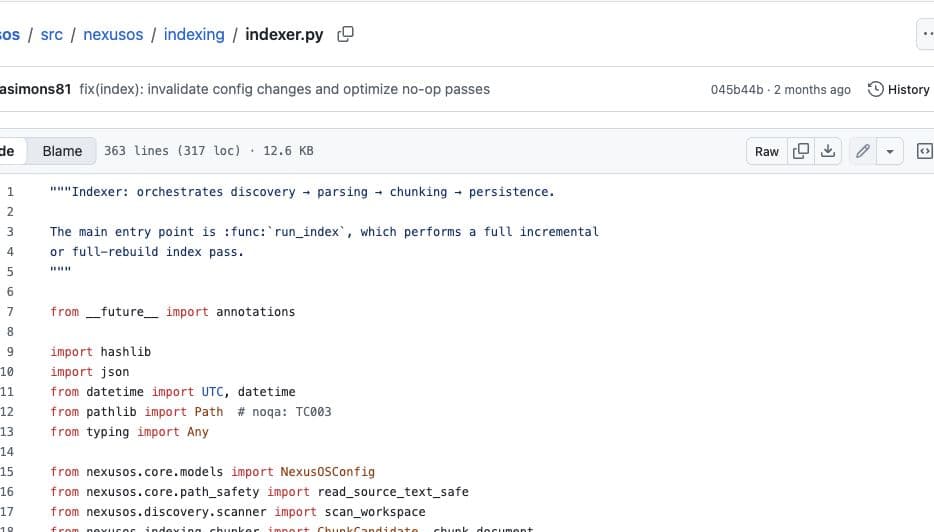Select line number 9
Viewport: 934px width, 532px height.
tap(10, 351)
